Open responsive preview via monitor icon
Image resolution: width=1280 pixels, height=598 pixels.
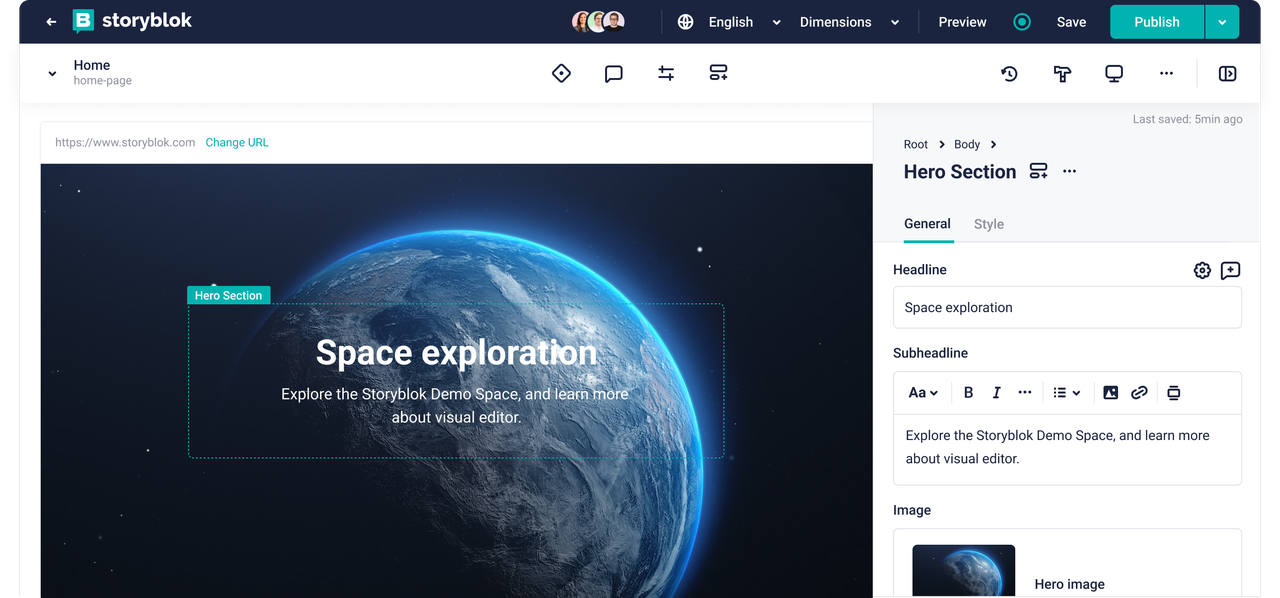(x=1114, y=73)
